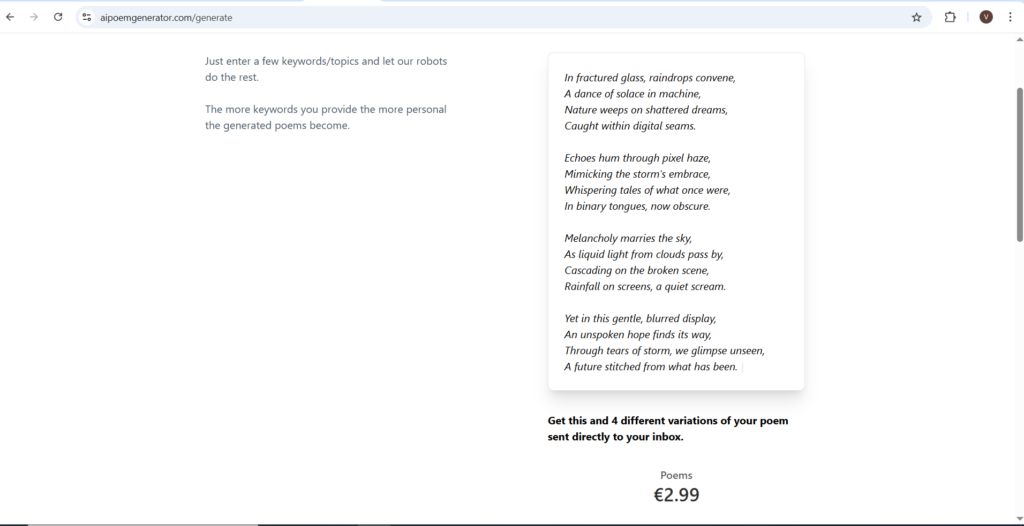Screen dimensions: 1024x526
Task: Click the "The more keywords you provide" paragraph
Action: 326,117
